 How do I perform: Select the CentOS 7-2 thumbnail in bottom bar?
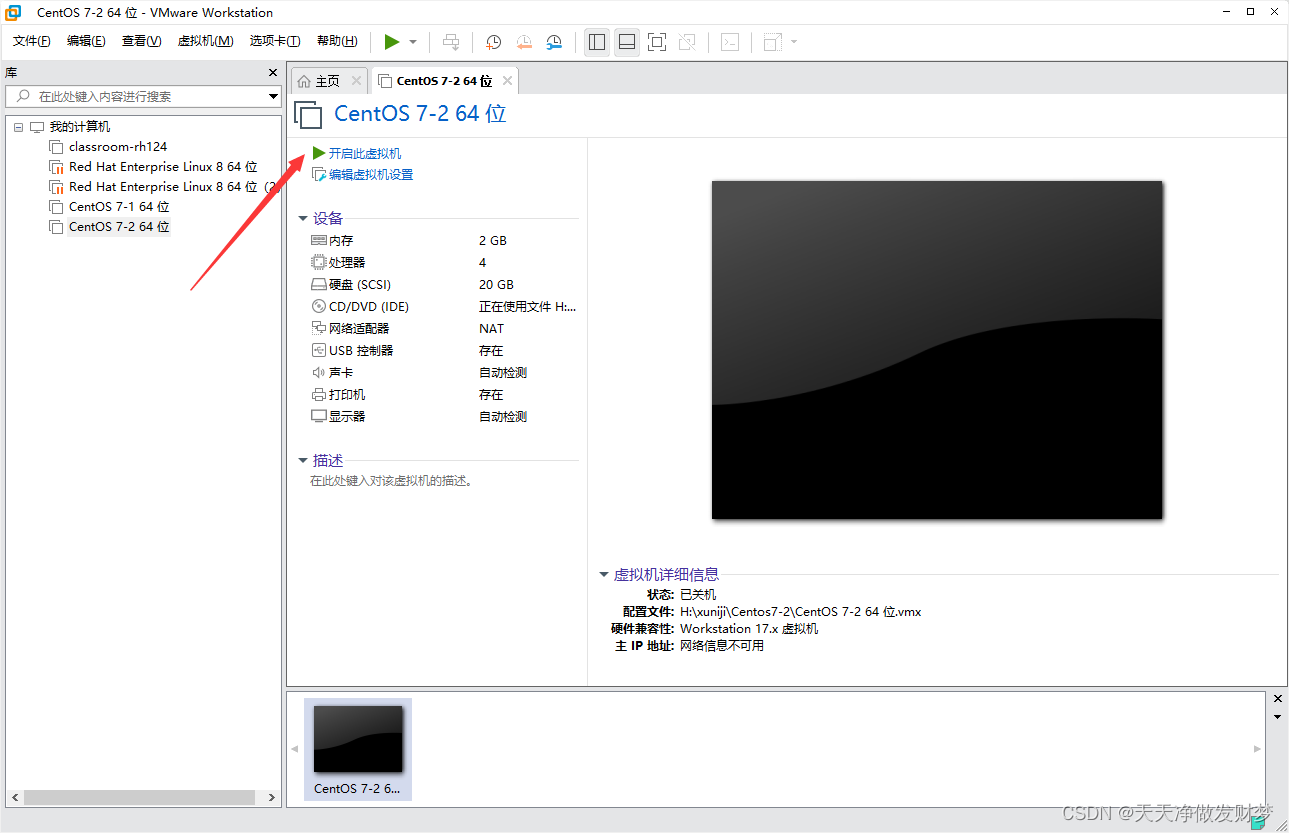click(x=358, y=750)
